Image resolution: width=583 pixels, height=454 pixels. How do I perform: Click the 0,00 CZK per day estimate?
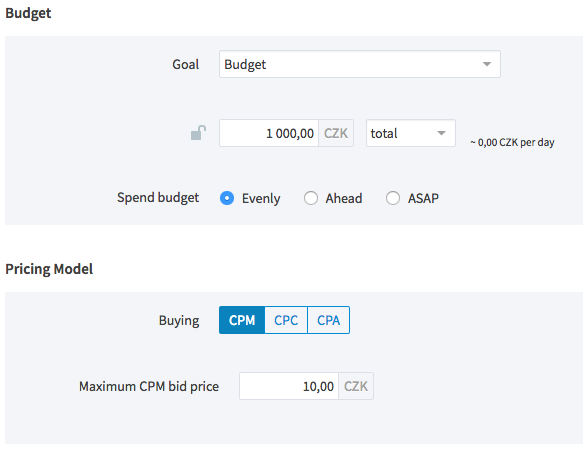tap(512, 142)
